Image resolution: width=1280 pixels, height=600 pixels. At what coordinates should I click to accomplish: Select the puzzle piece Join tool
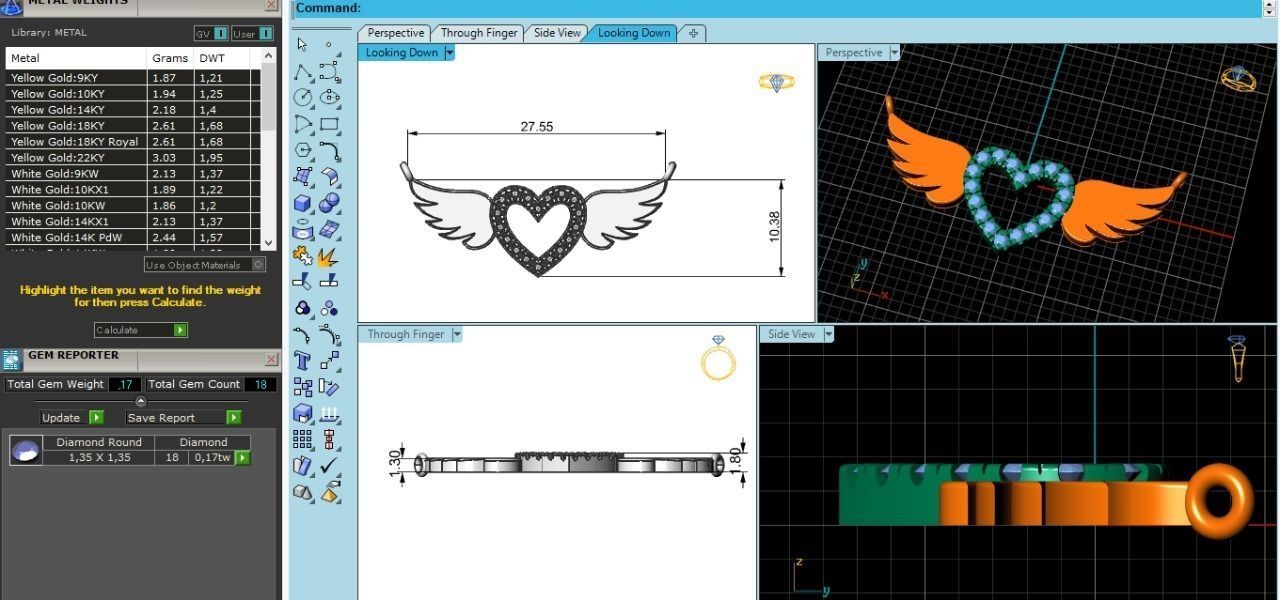tap(303, 256)
